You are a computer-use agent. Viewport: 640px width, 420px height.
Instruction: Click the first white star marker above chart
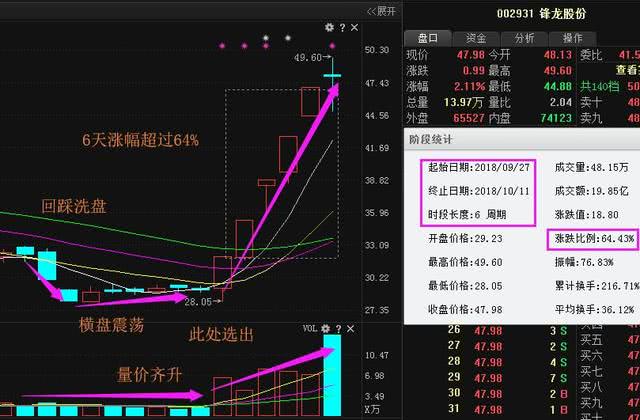[266, 39]
